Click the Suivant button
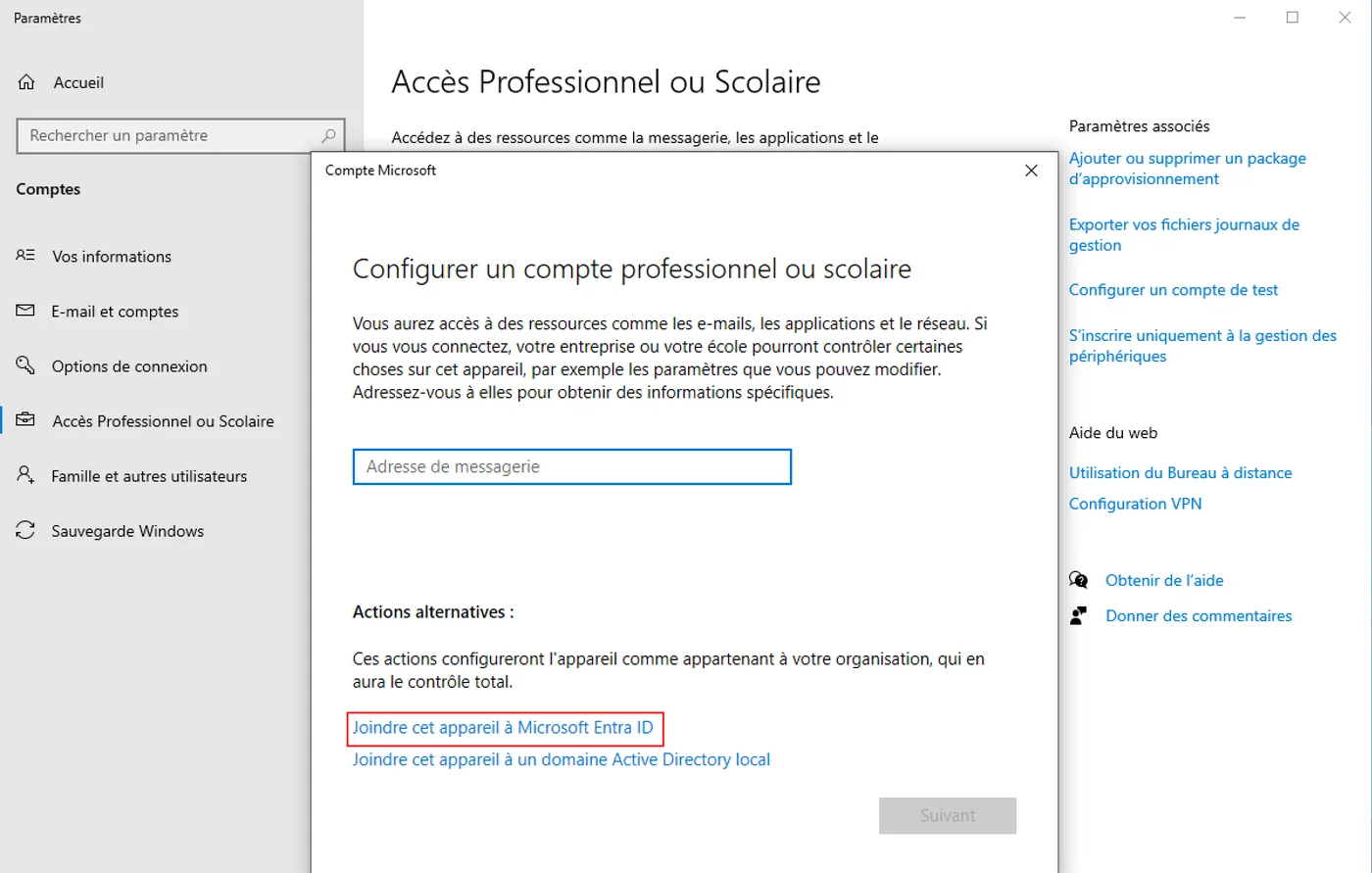 tap(948, 815)
